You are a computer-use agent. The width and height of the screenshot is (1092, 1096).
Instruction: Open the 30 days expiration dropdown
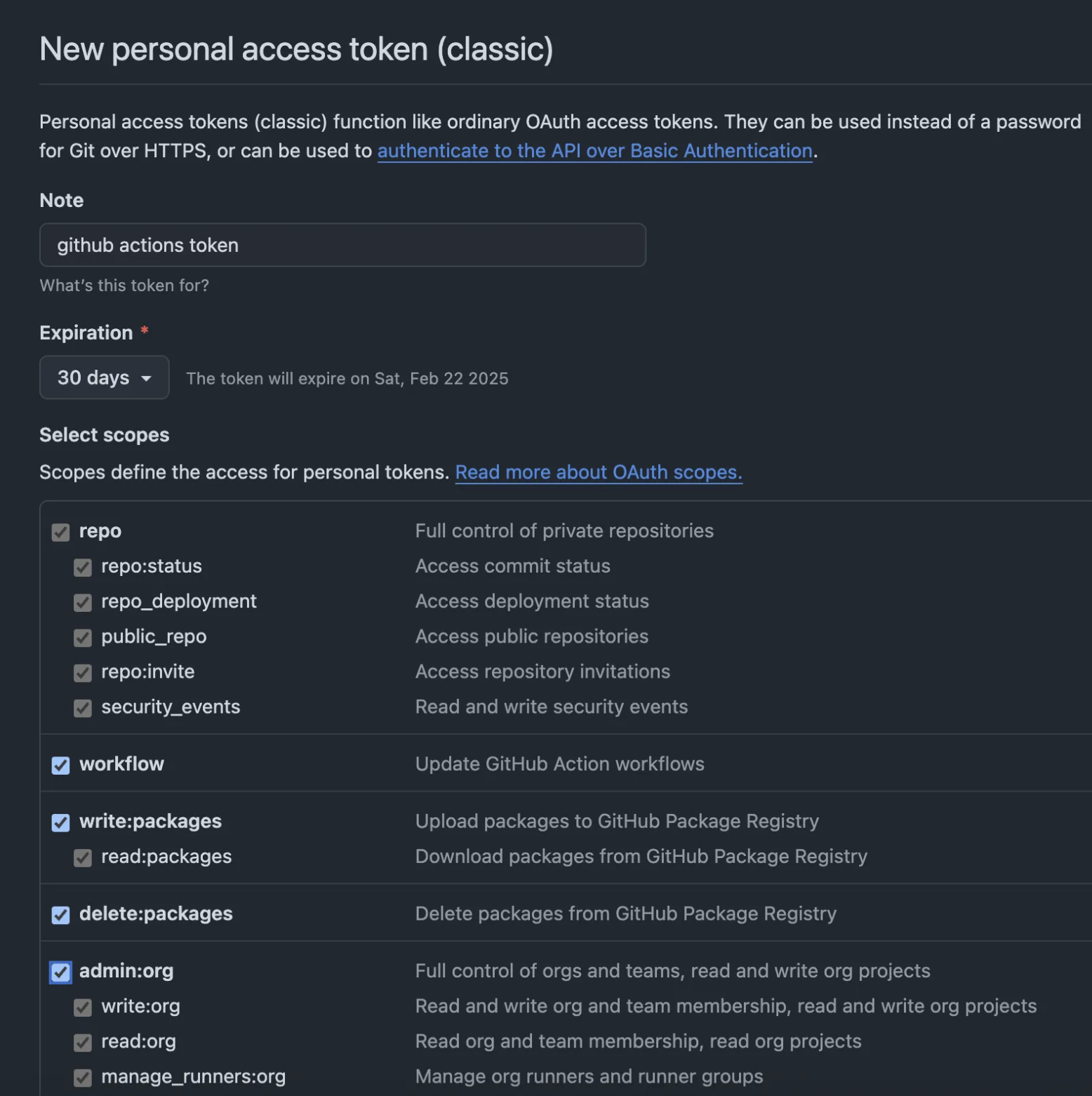click(x=104, y=377)
